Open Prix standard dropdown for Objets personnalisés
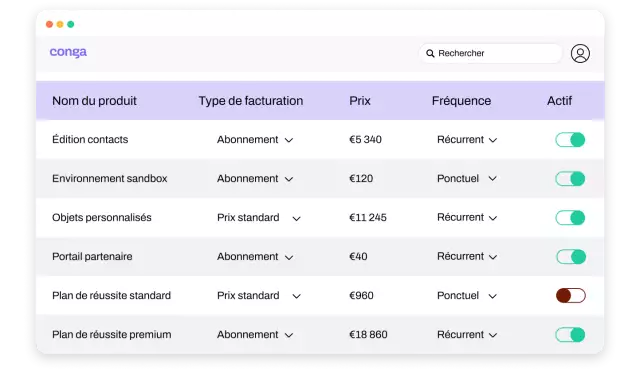Viewport: 640px width, 371px height. pos(259,218)
